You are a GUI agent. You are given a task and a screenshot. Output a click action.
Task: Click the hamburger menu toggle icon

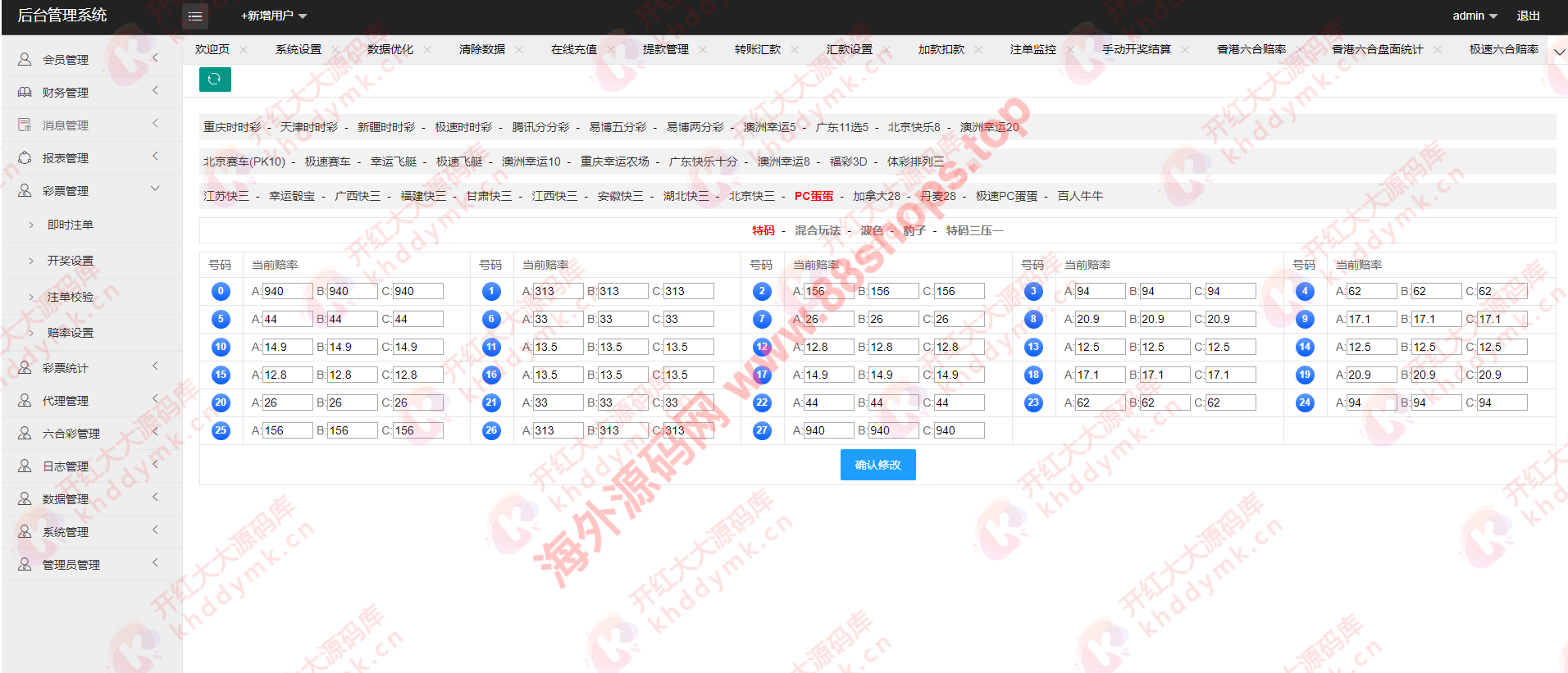(194, 16)
